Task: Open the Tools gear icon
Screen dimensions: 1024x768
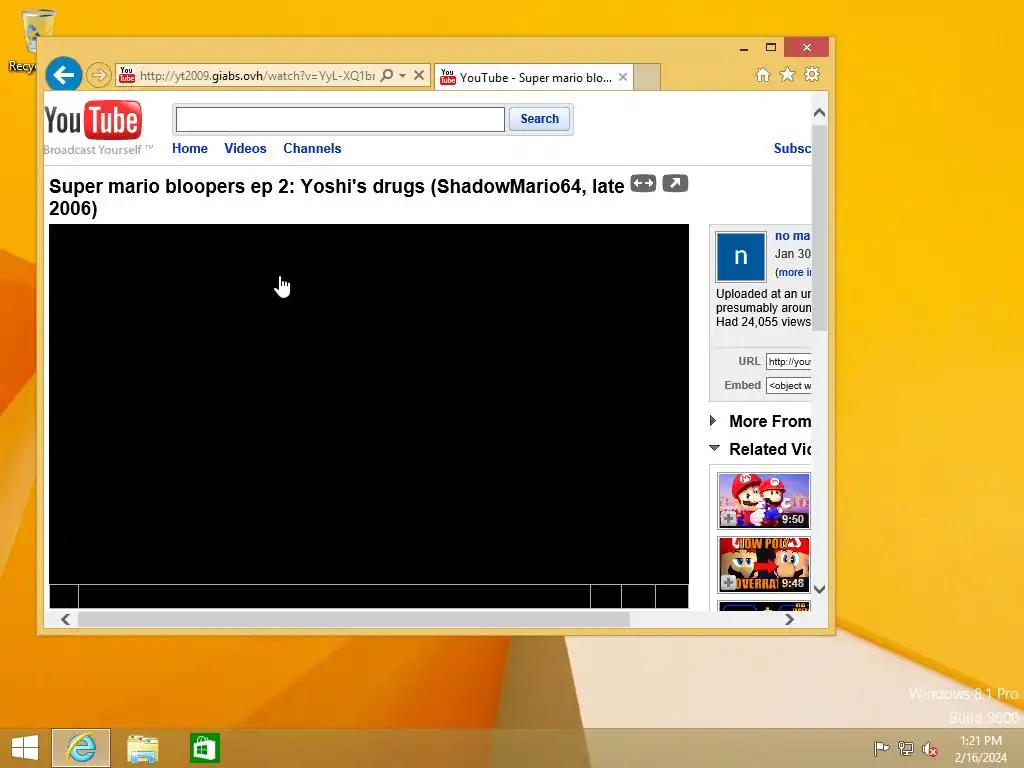Action: (812, 74)
